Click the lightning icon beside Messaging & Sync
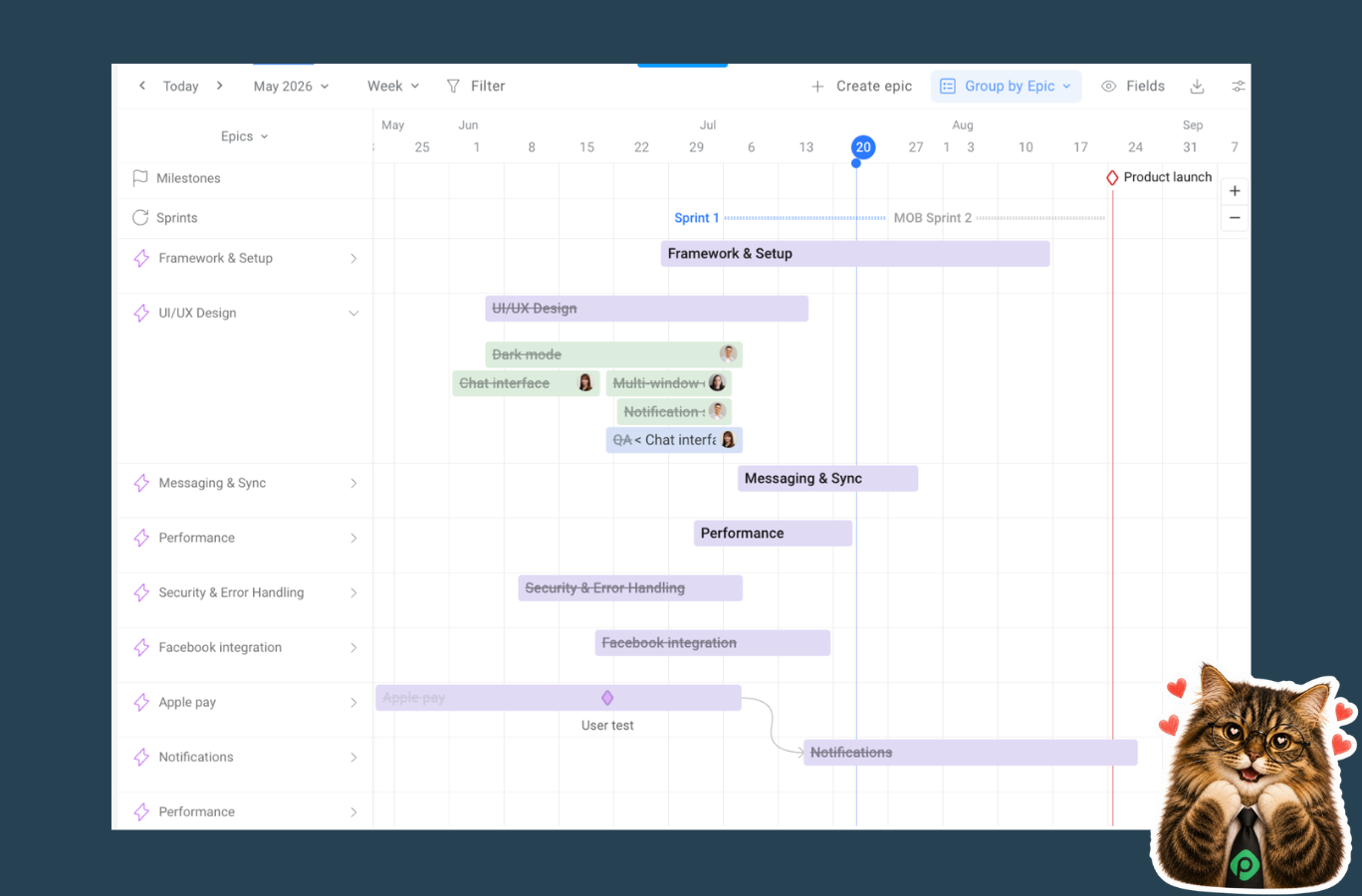The image size is (1362, 896). (141, 483)
